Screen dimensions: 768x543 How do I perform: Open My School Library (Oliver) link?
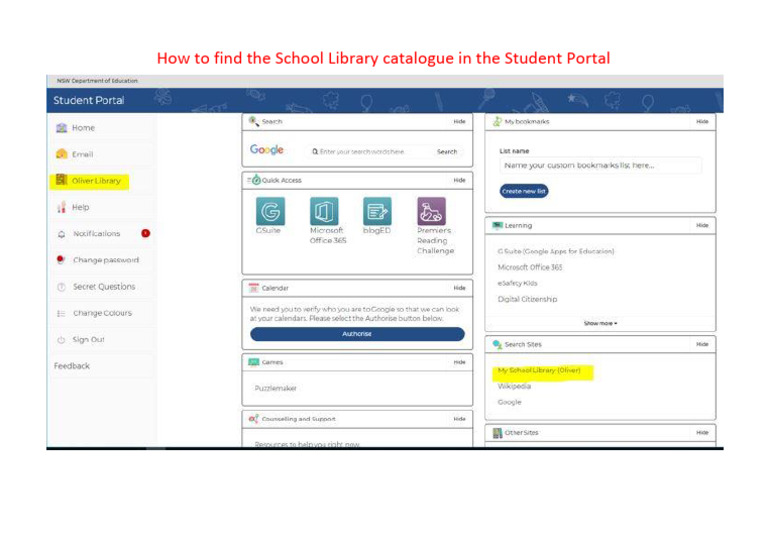539,371
